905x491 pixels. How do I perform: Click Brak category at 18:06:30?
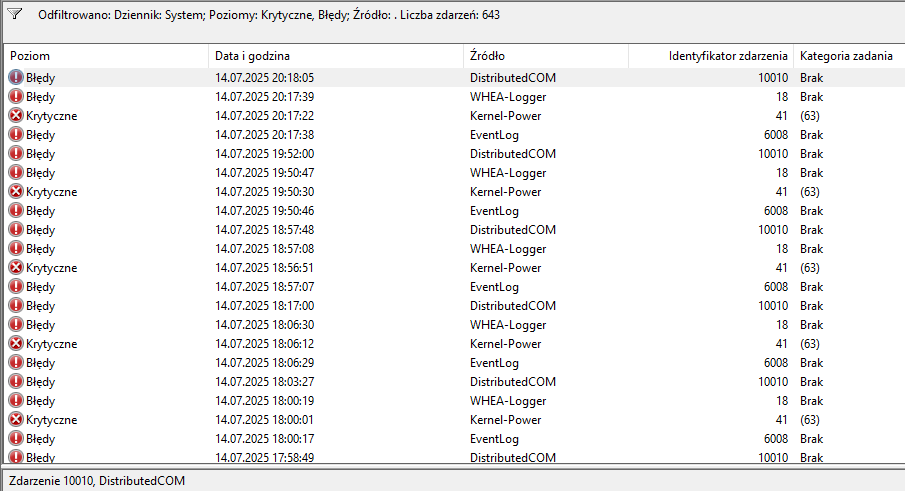point(811,325)
